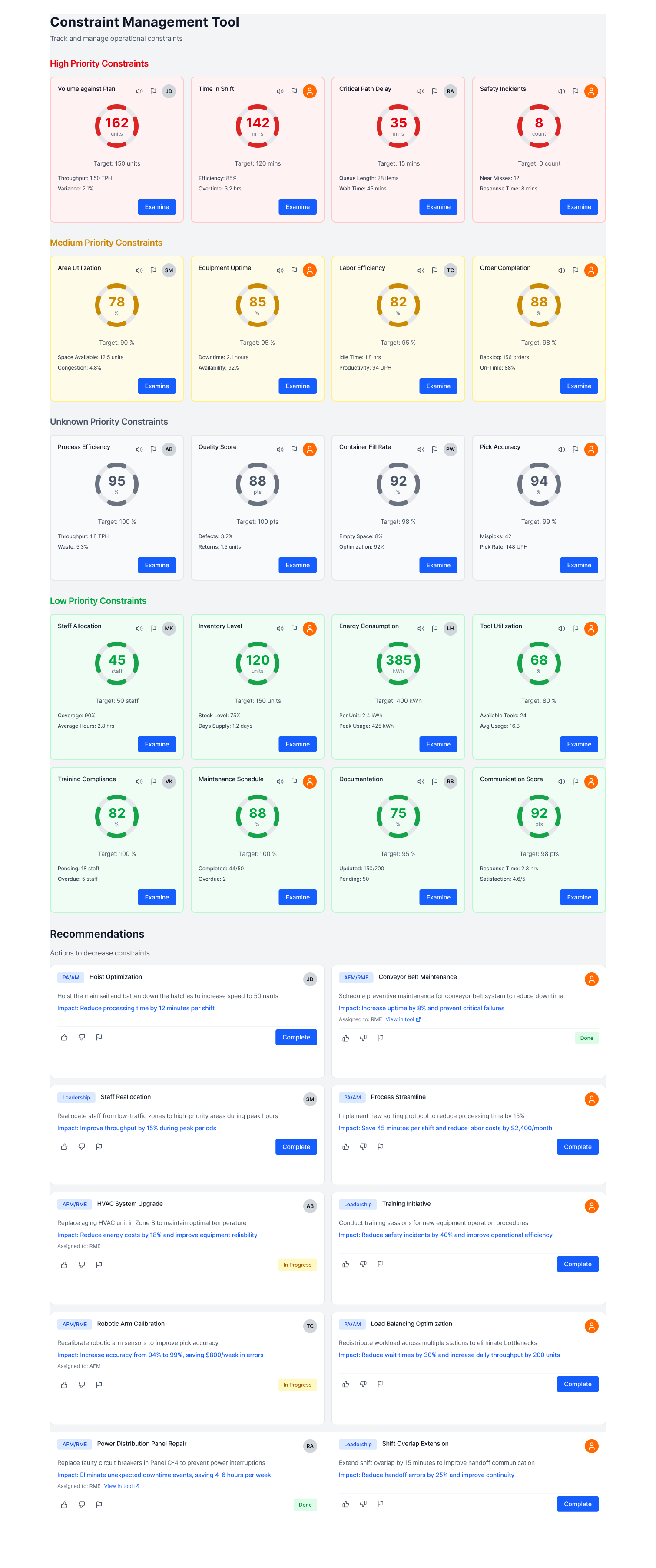
Task: Thumbs up the Training Initiative recommendation
Action: tap(346, 1264)
